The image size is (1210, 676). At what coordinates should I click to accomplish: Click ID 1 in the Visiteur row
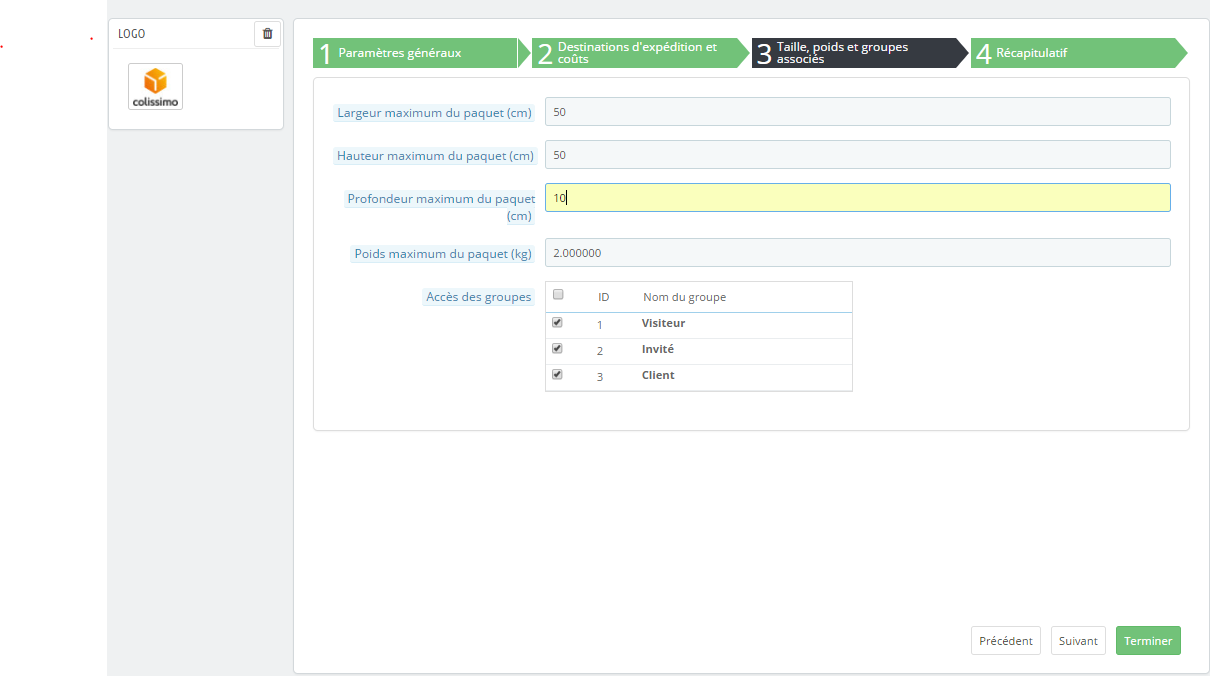click(x=600, y=325)
